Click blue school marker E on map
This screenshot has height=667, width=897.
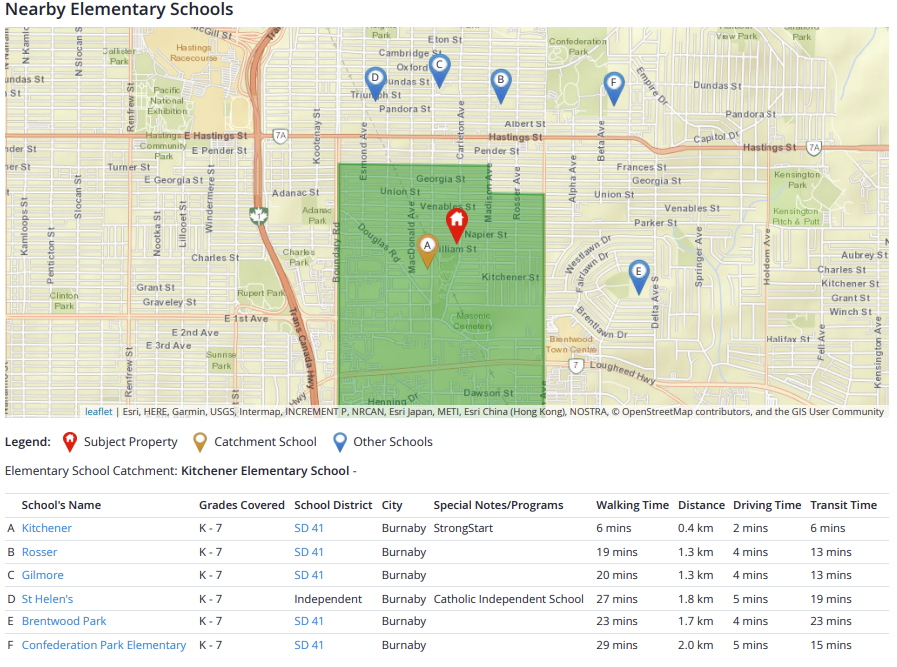click(638, 274)
